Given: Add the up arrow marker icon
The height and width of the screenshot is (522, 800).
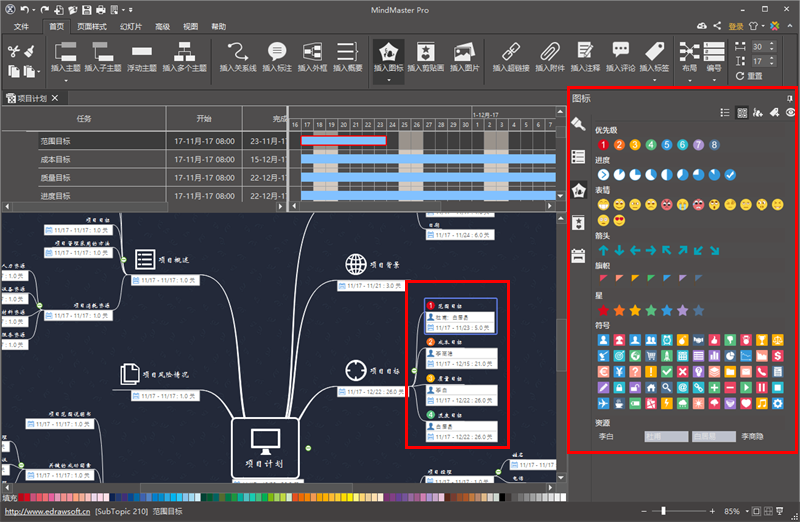Looking at the screenshot, I should [603, 250].
